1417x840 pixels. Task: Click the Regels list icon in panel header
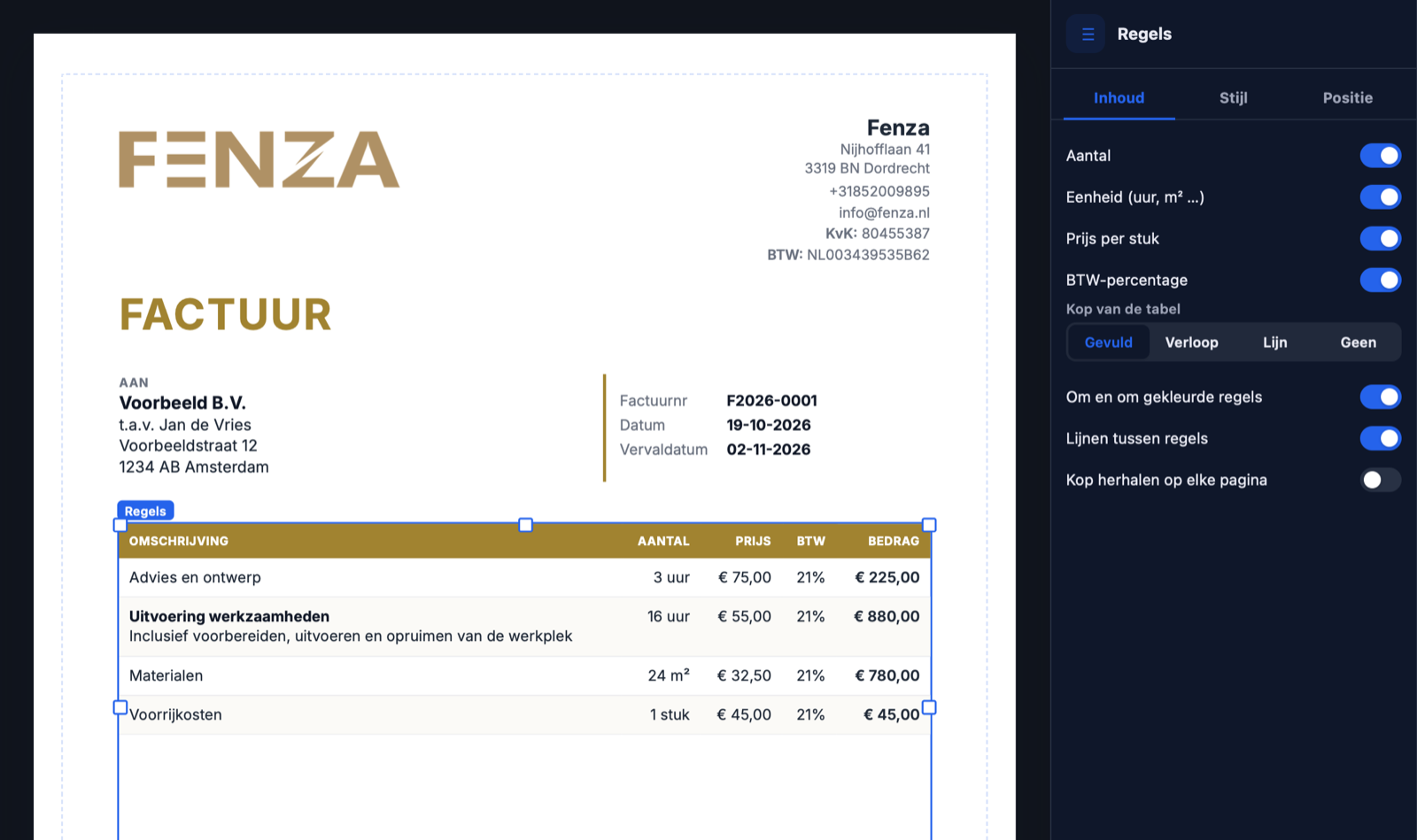click(1086, 34)
